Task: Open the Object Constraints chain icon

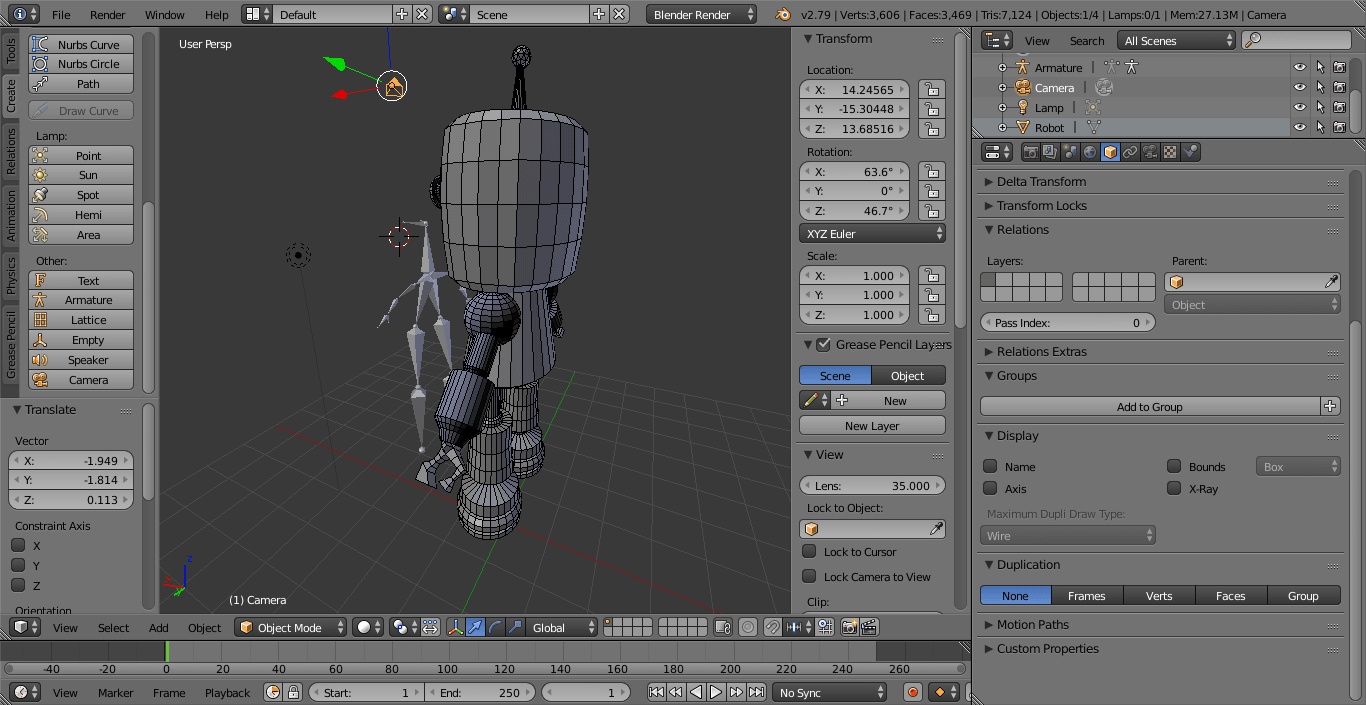Action: 1130,152
